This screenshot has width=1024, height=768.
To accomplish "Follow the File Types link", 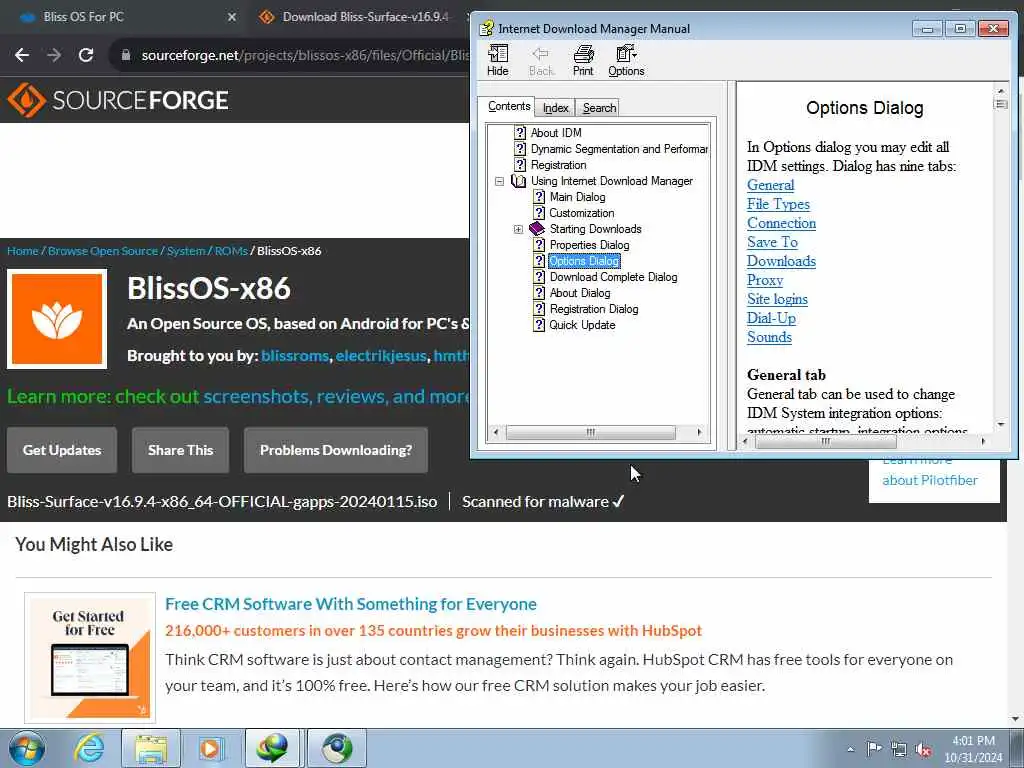I will (778, 204).
